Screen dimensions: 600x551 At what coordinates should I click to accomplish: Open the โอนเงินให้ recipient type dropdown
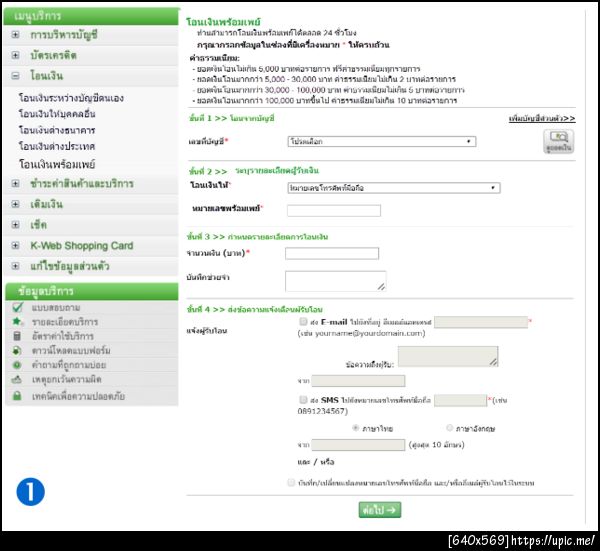pyautogui.click(x=394, y=188)
